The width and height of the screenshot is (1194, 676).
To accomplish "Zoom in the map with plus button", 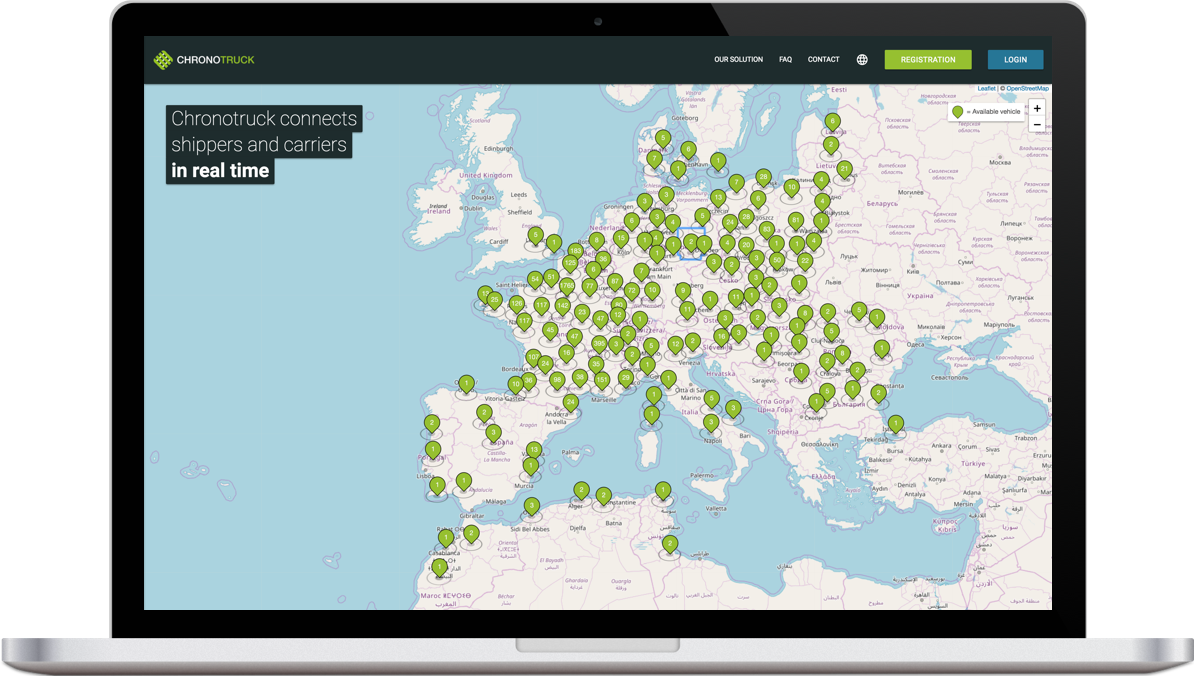I will pyautogui.click(x=1037, y=108).
